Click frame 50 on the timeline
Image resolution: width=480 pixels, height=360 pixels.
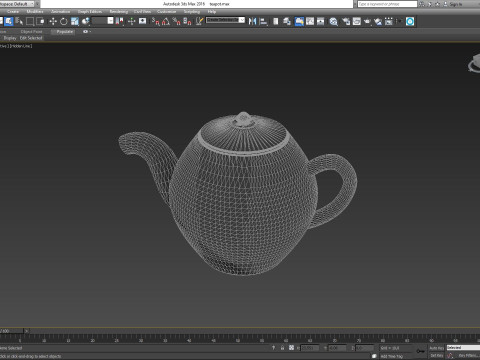[238, 340]
